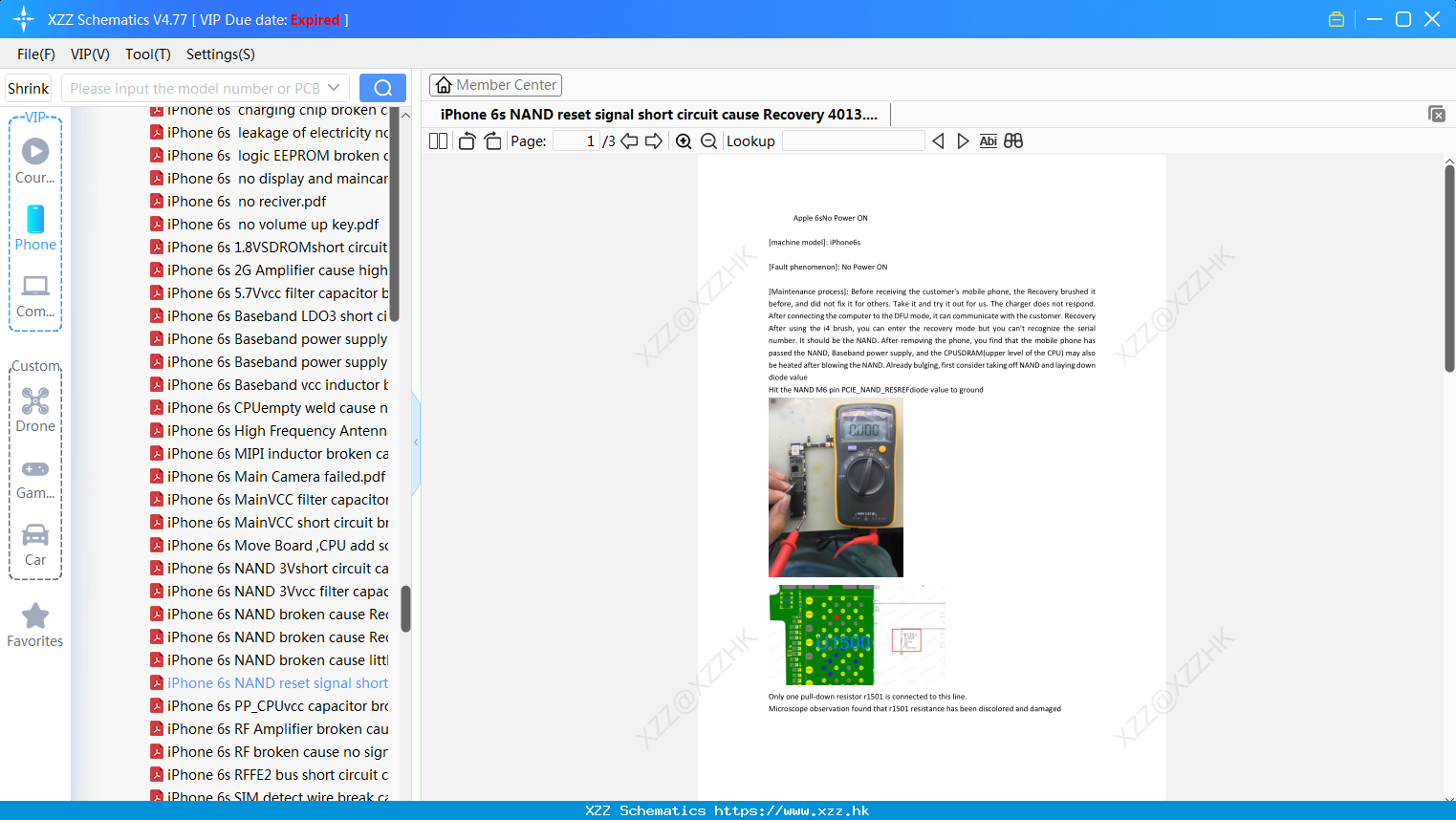Click the green PCB layout image
This screenshot has height=820, width=1456.
point(822,636)
